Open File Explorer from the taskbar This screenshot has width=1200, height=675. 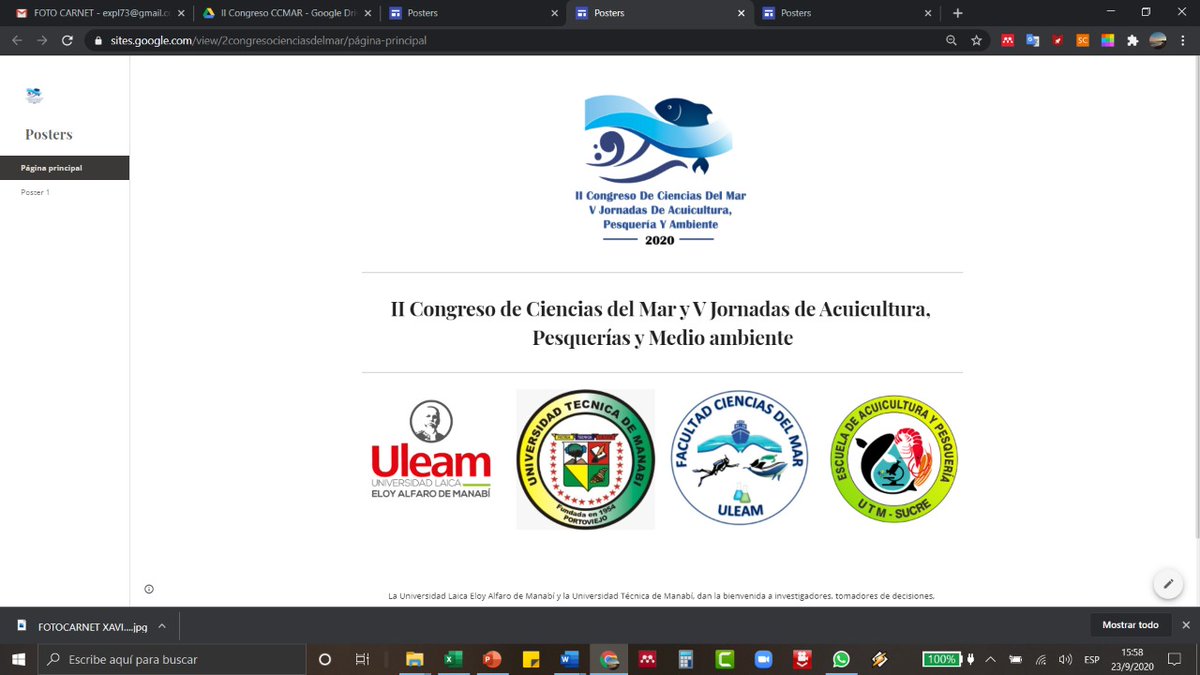414,659
